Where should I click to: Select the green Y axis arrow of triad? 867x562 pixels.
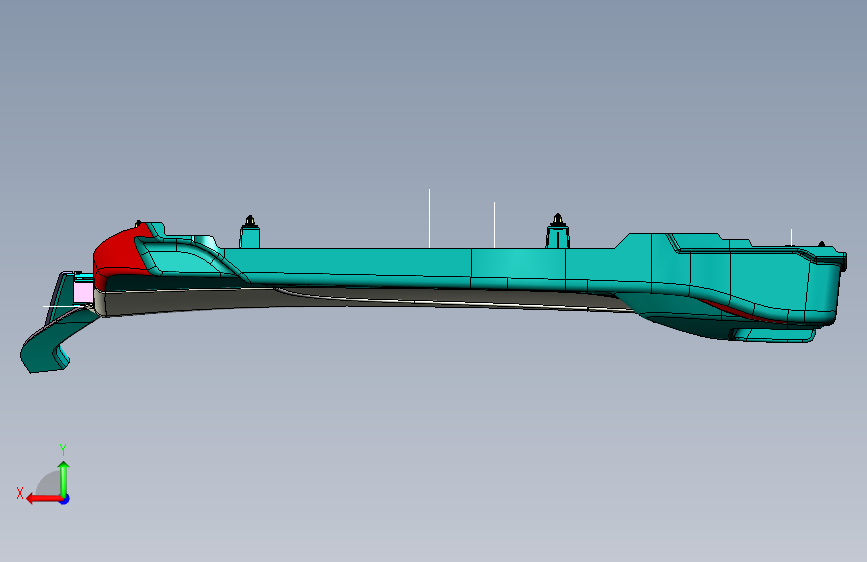(64, 478)
